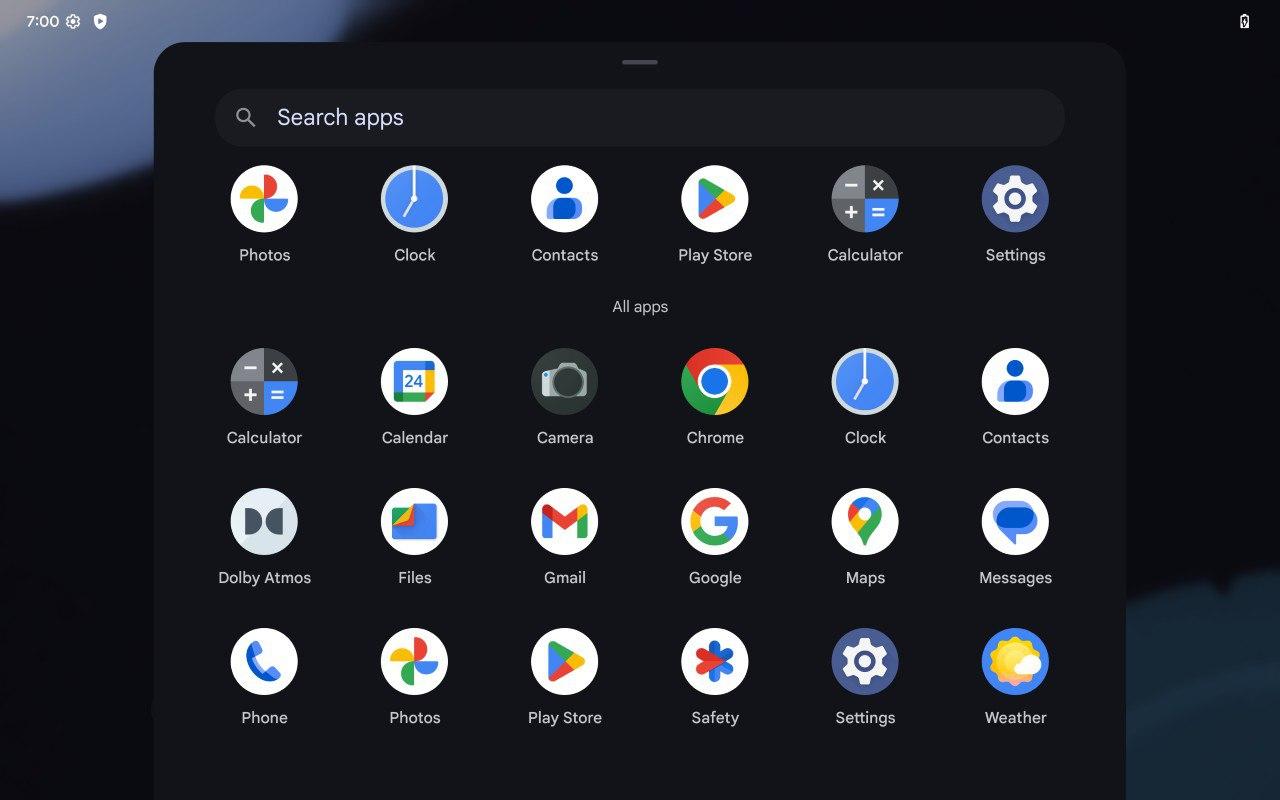Tap the settings gear in the status bar
Viewport: 1280px width, 800px height.
point(73,21)
